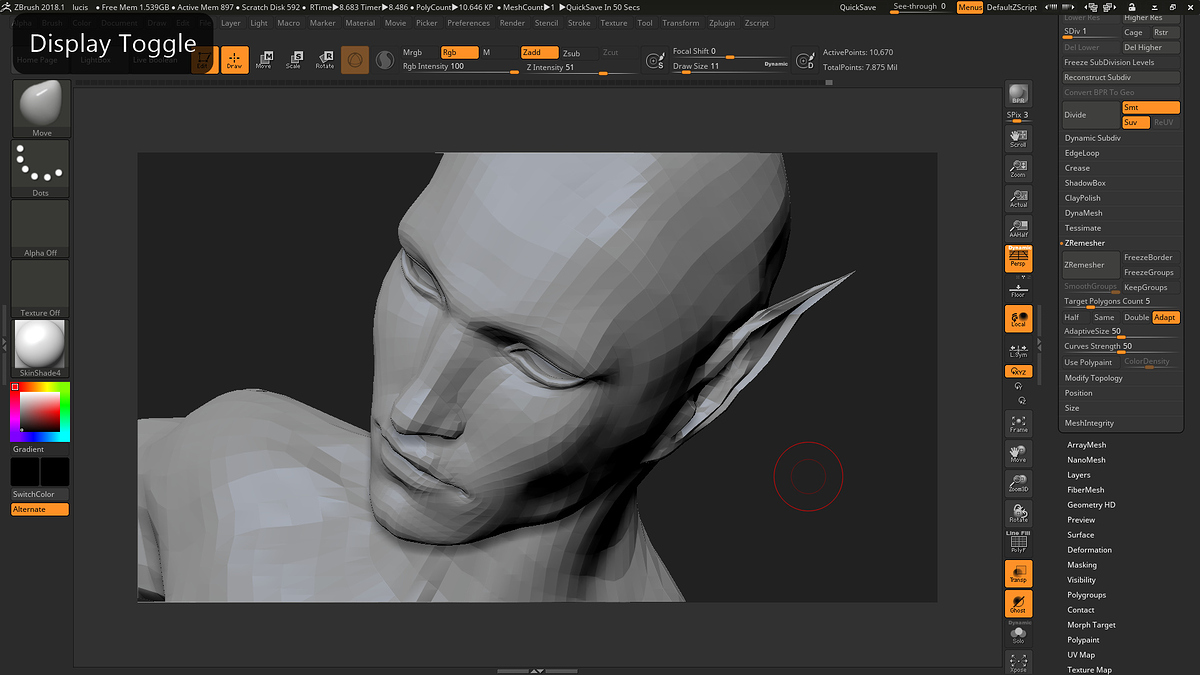Click the Zoom canvas icon
This screenshot has height=675, width=1200.
tap(1018, 168)
